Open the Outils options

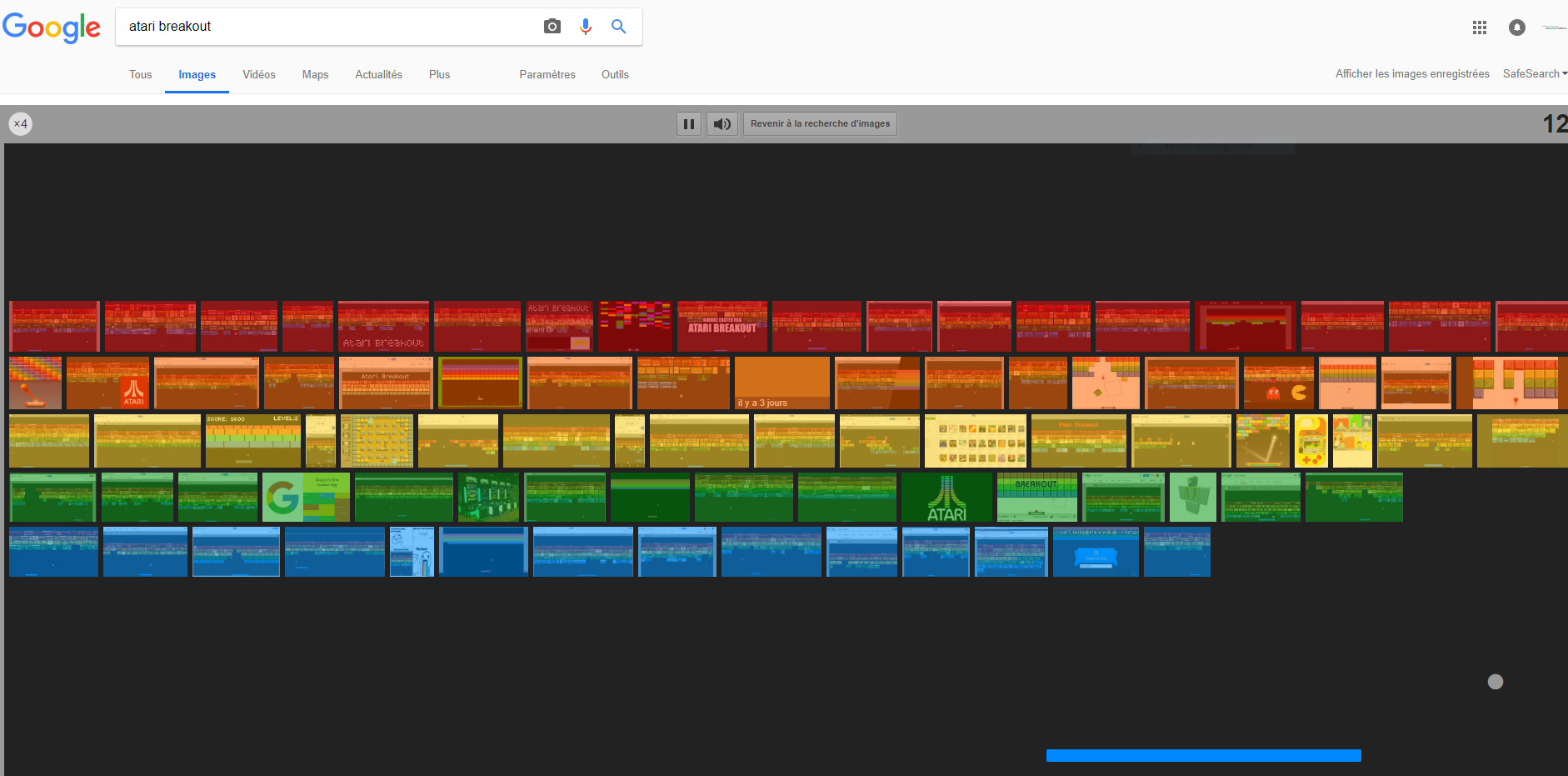pyautogui.click(x=616, y=74)
